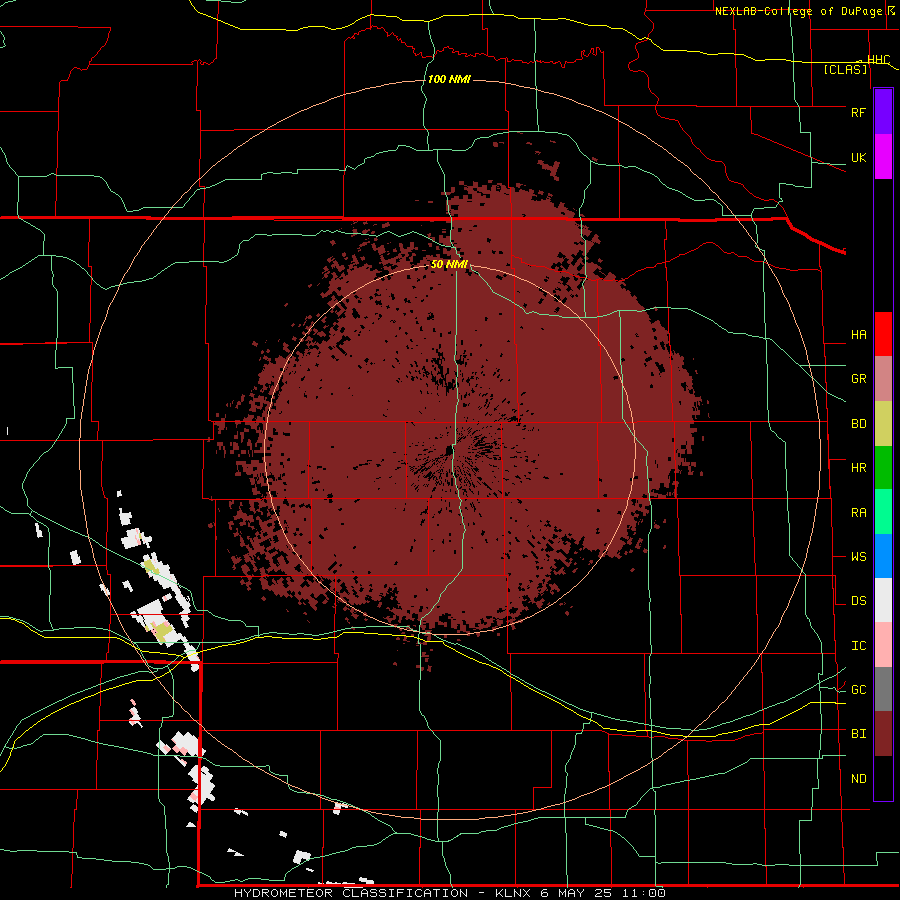Click the HR green legend swatch
The image size is (900, 900).
tap(883, 468)
